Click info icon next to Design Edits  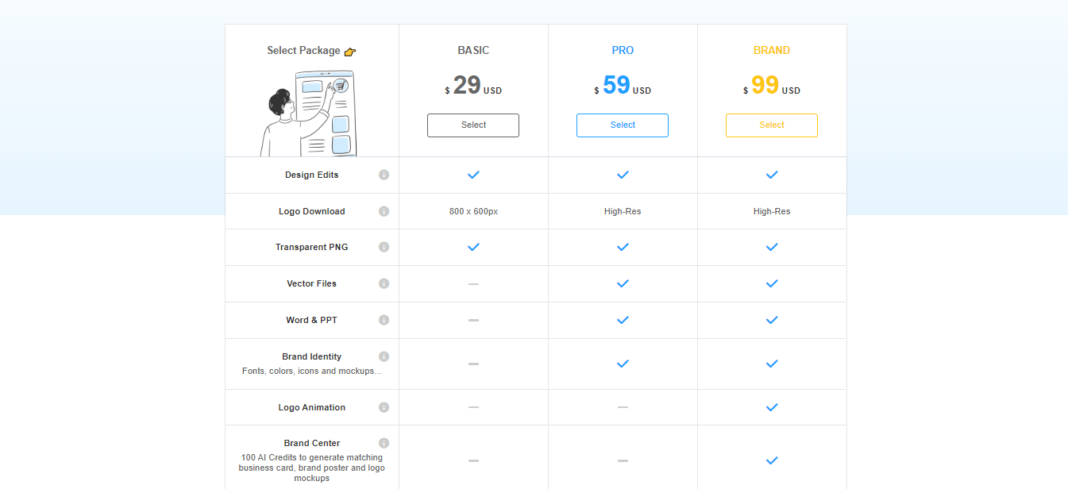pos(384,175)
